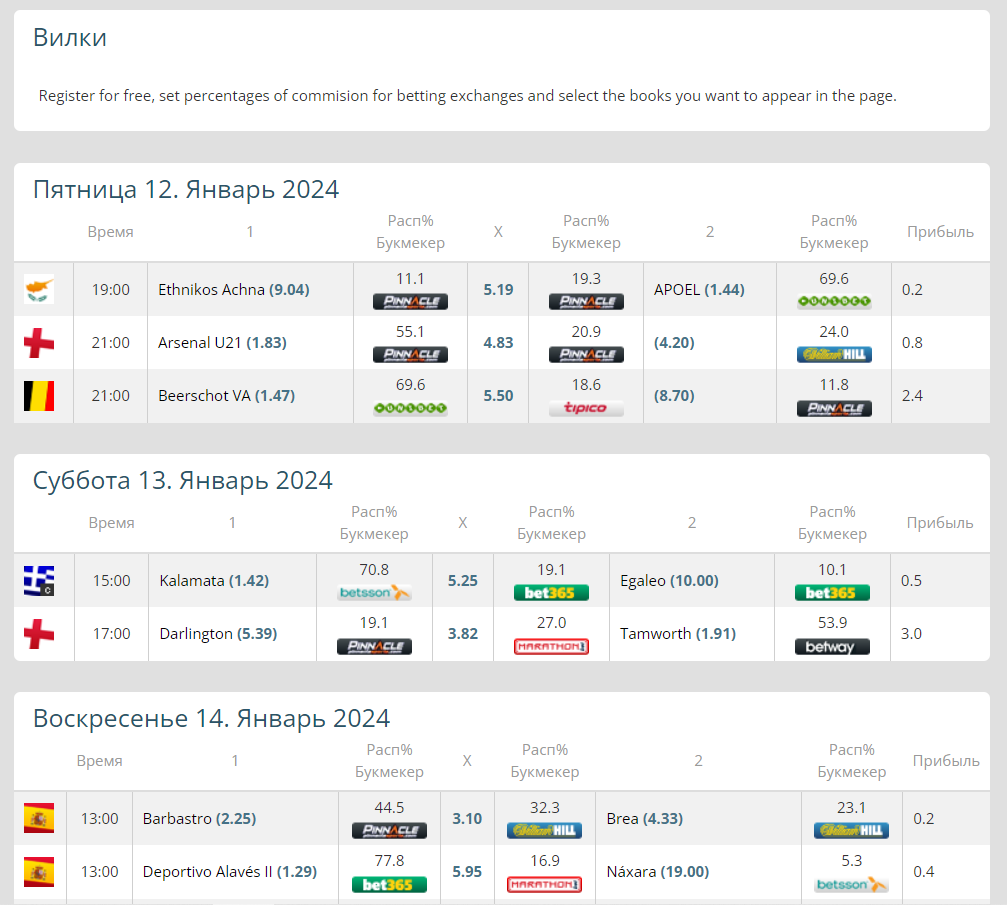
Task: Click the Greece flag icon beside Kalamata
Action: point(39,581)
